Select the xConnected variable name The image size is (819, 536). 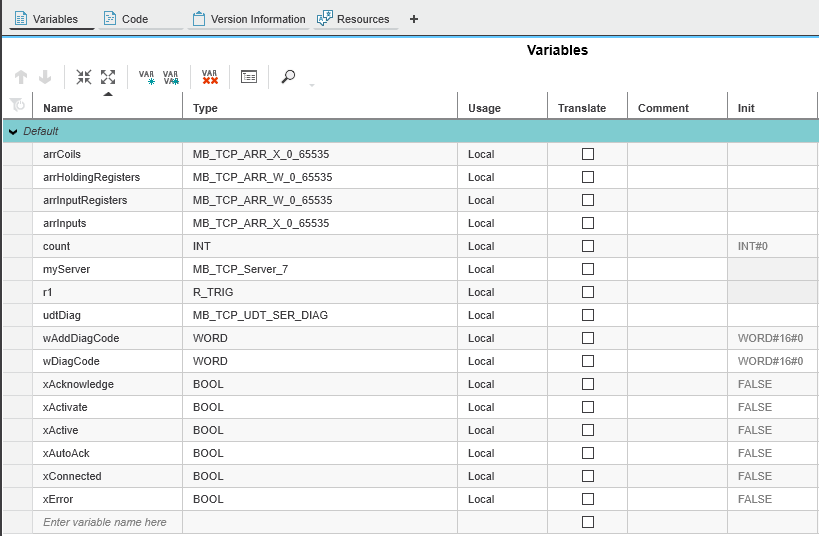click(x=72, y=476)
